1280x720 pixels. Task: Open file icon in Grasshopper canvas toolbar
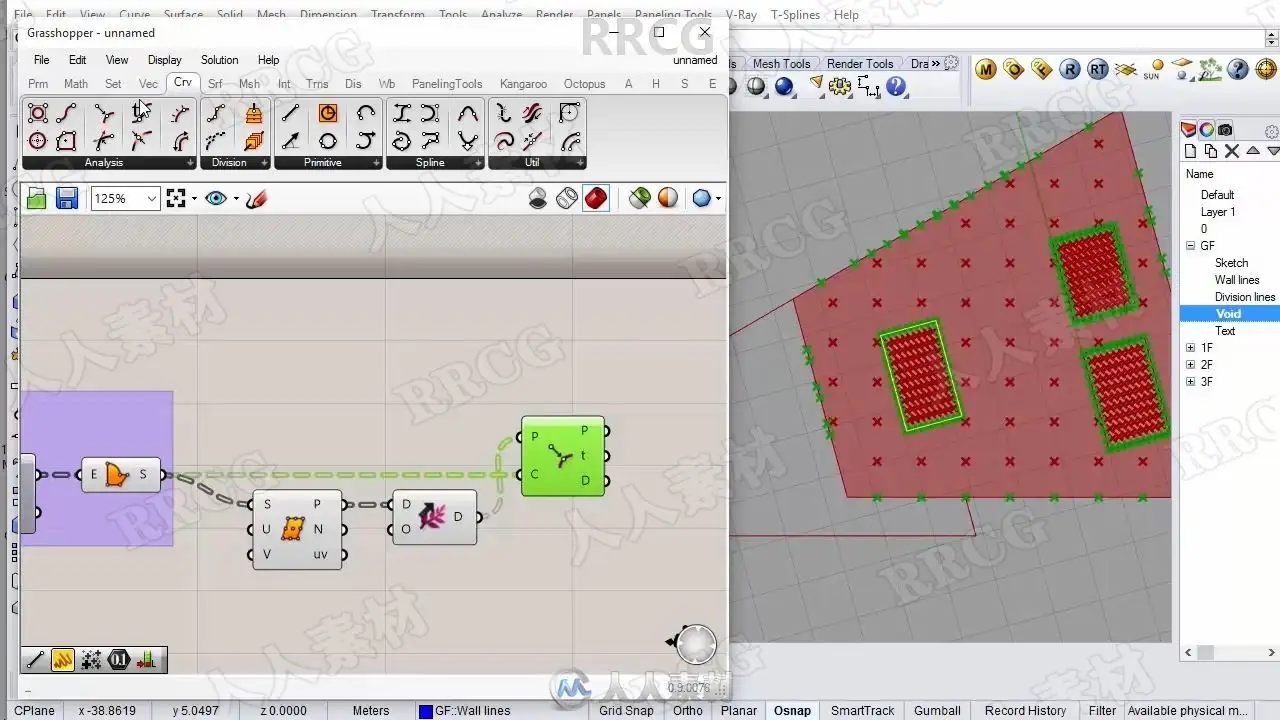pos(37,198)
